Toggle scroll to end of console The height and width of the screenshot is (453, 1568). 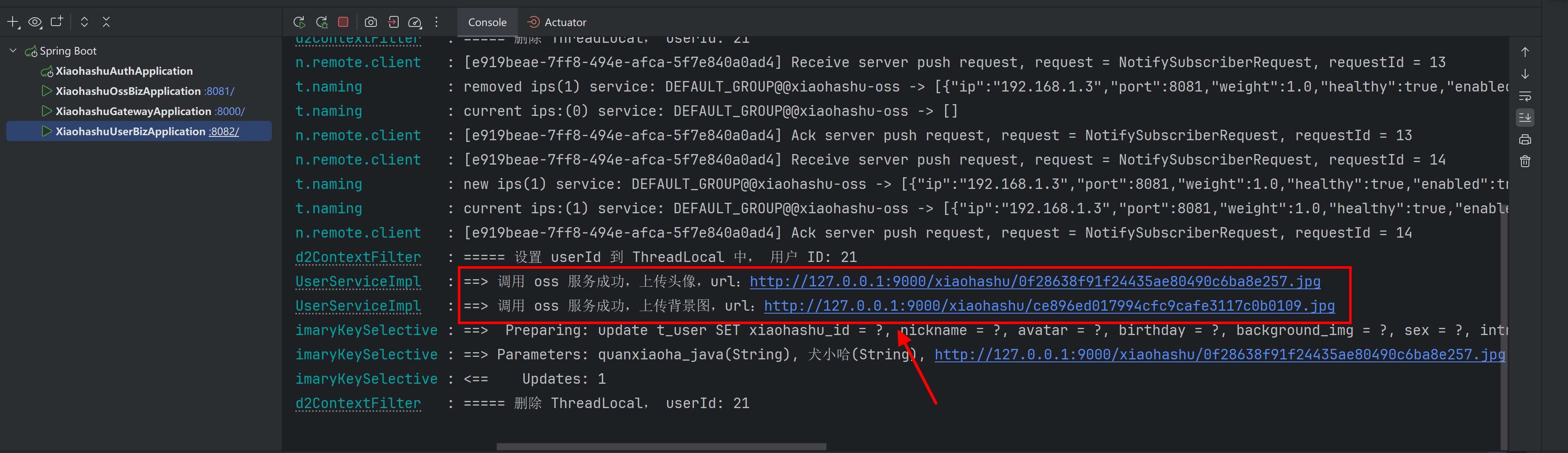click(1525, 118)
